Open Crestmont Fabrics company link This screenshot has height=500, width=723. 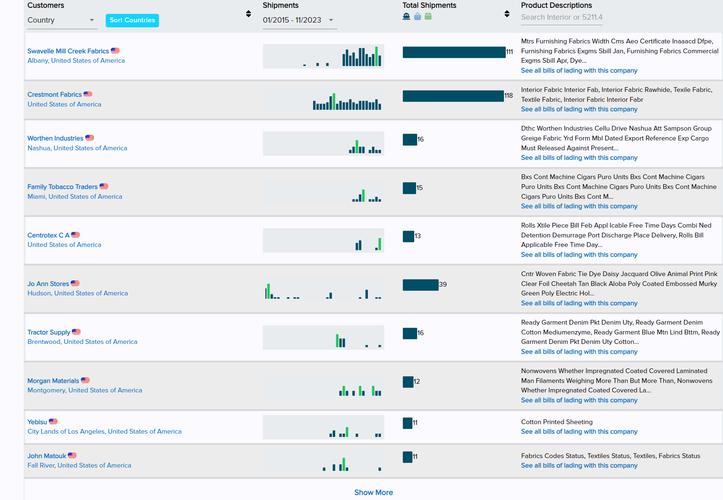click(54, 95)
